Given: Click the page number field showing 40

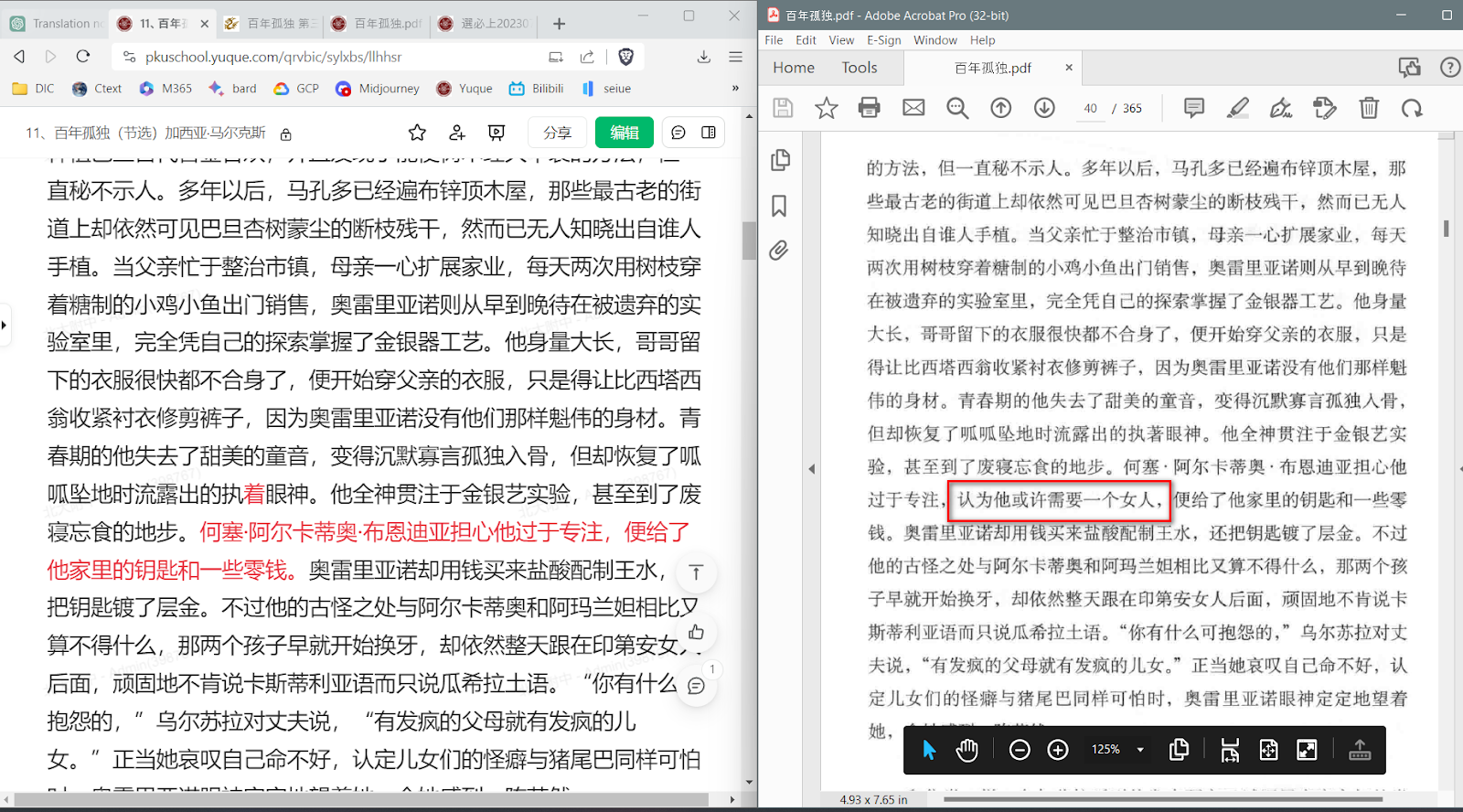Looking at the screenshot, I should 1090,108.
